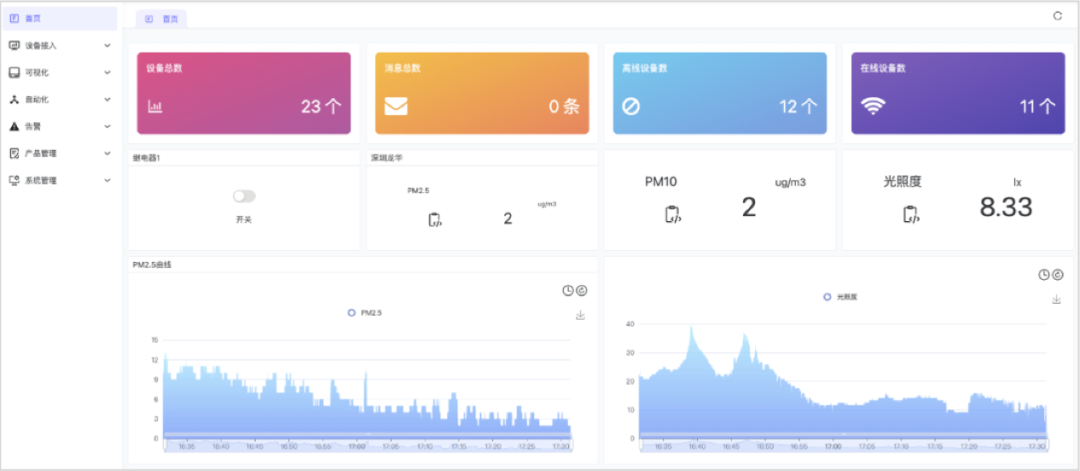Click the Wi-Fi icon in 在线设备数 card
Screen dimensions: 1080x471
click(x=873, y=106)
